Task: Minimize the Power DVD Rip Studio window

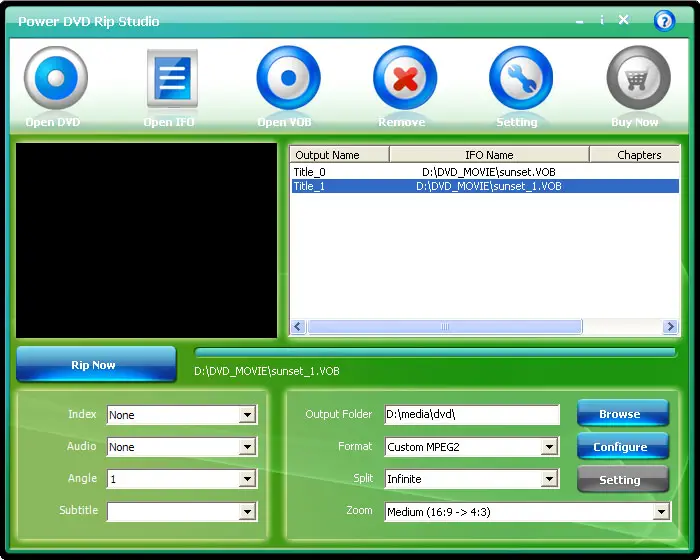Action: point(579,21)
